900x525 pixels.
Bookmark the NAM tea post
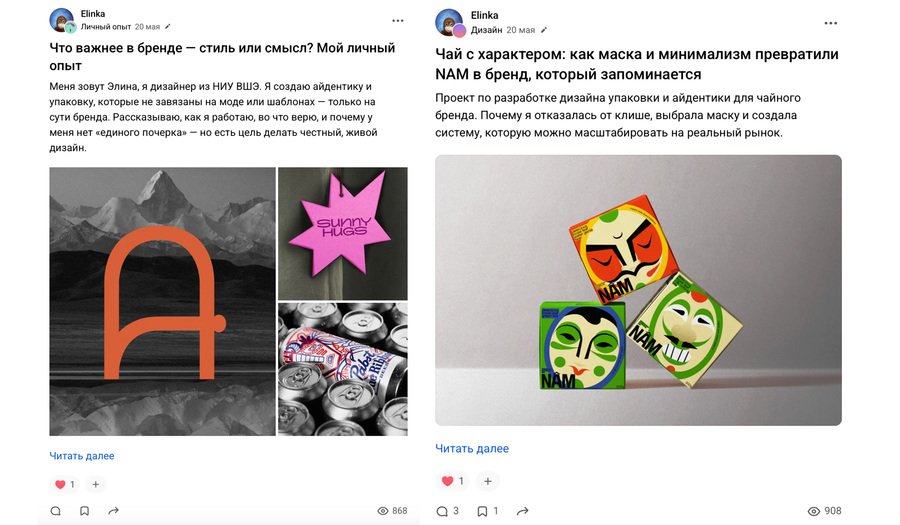(x=487, y=511)
